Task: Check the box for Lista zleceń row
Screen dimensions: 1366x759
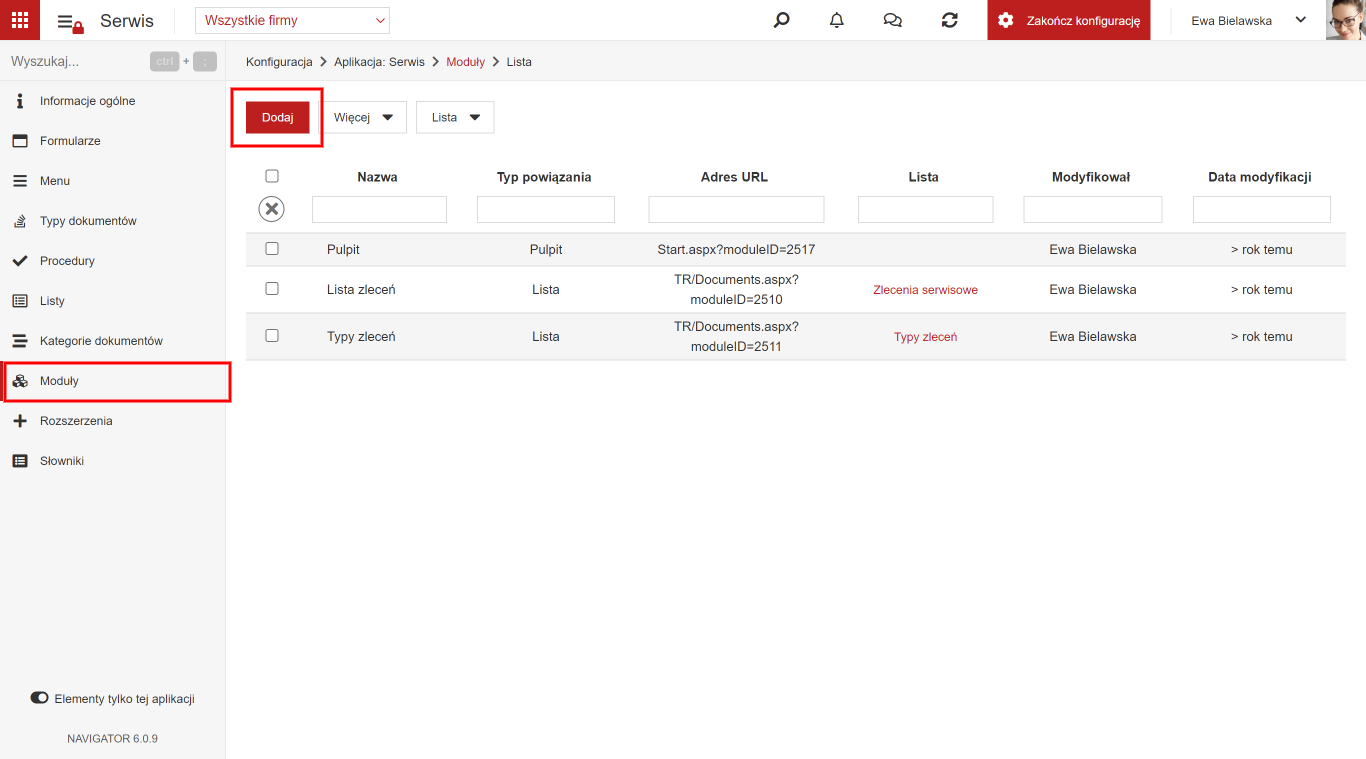Action: pos(272,289)
